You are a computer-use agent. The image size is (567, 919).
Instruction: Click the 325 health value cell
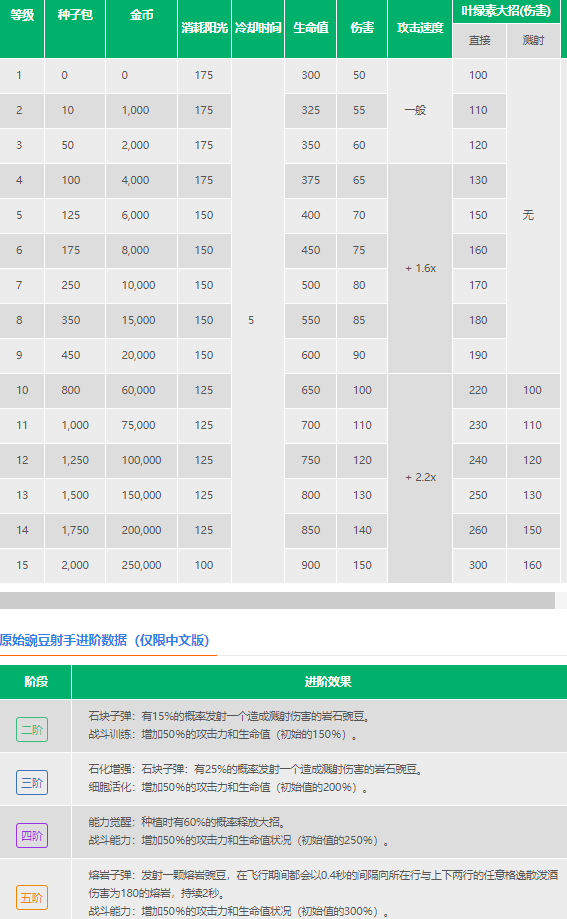point(311,110)
